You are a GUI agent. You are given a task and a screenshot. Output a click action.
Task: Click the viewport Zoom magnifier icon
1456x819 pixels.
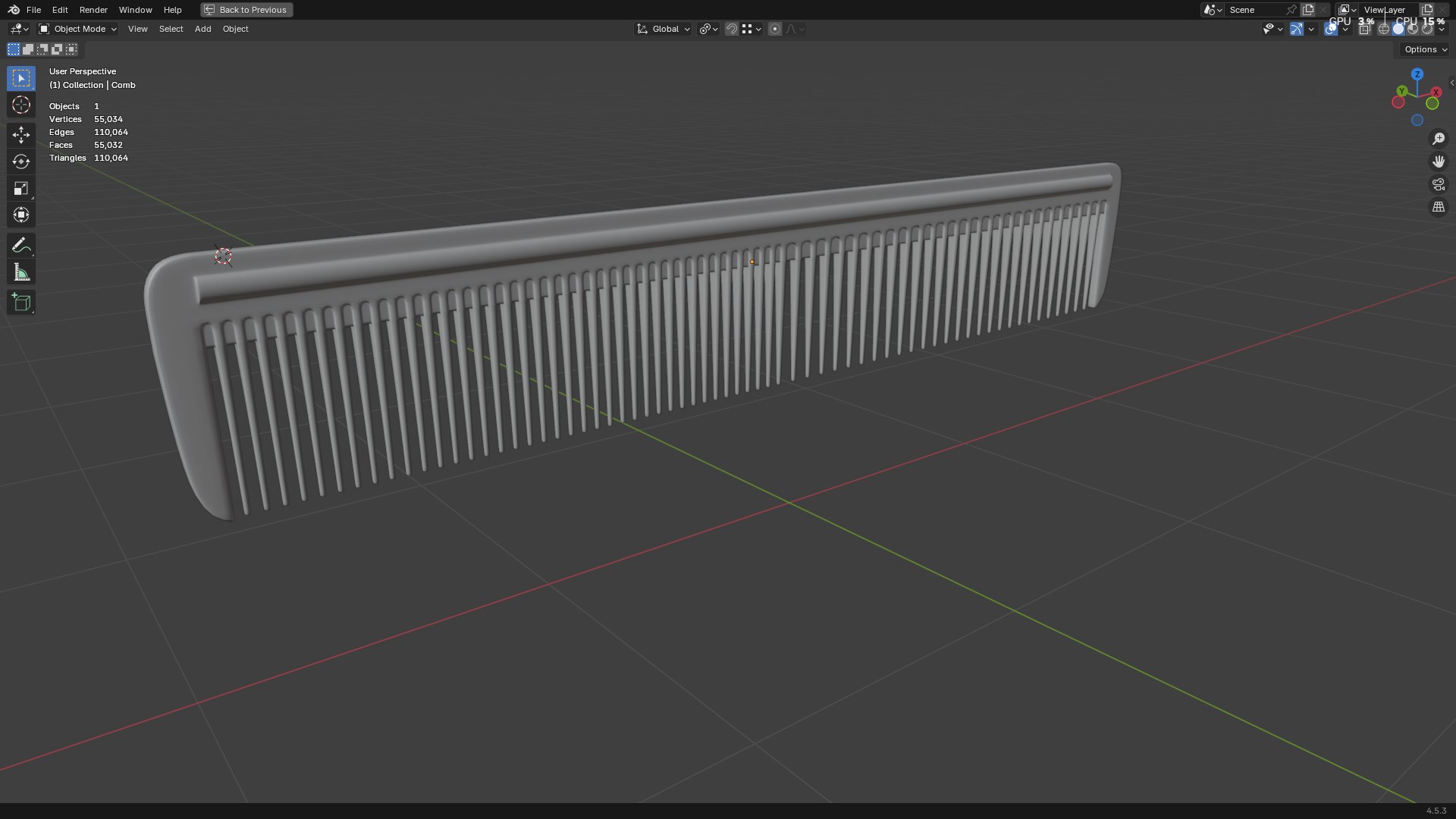click(1438, 139)
